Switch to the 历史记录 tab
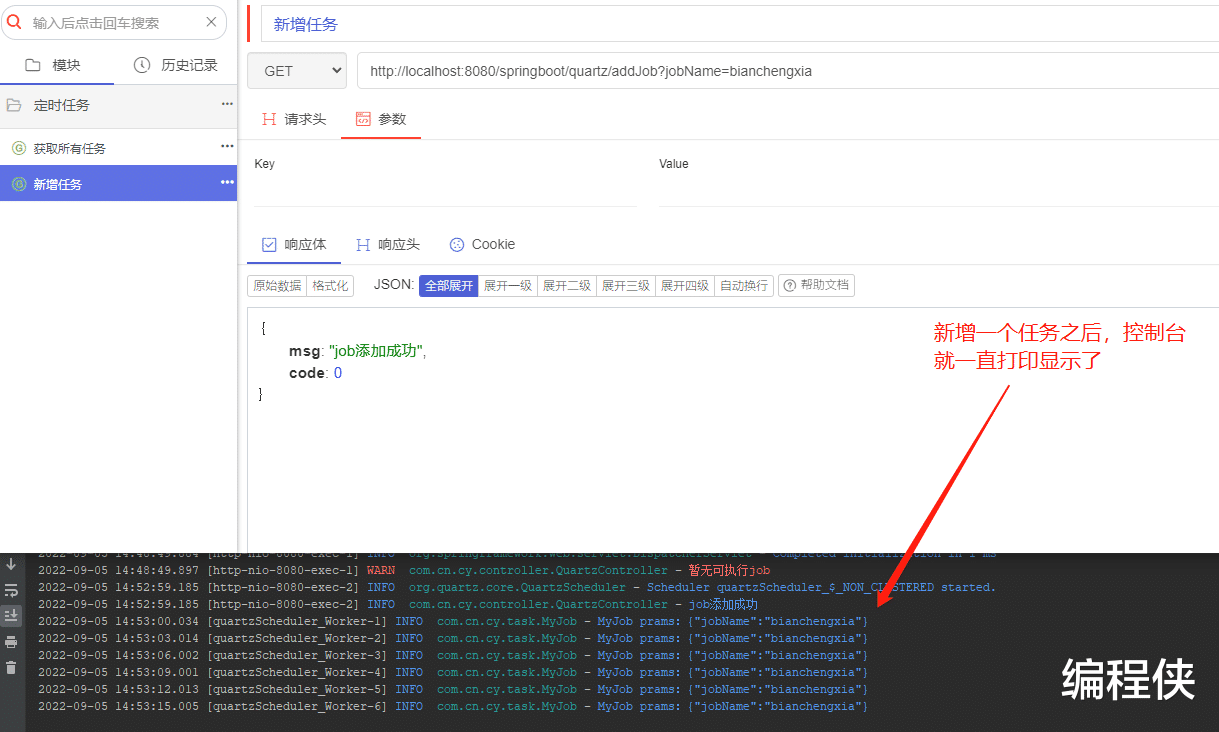Image resolution: width=1219 pixels, height=732 pixels. (x=176, y=65)
